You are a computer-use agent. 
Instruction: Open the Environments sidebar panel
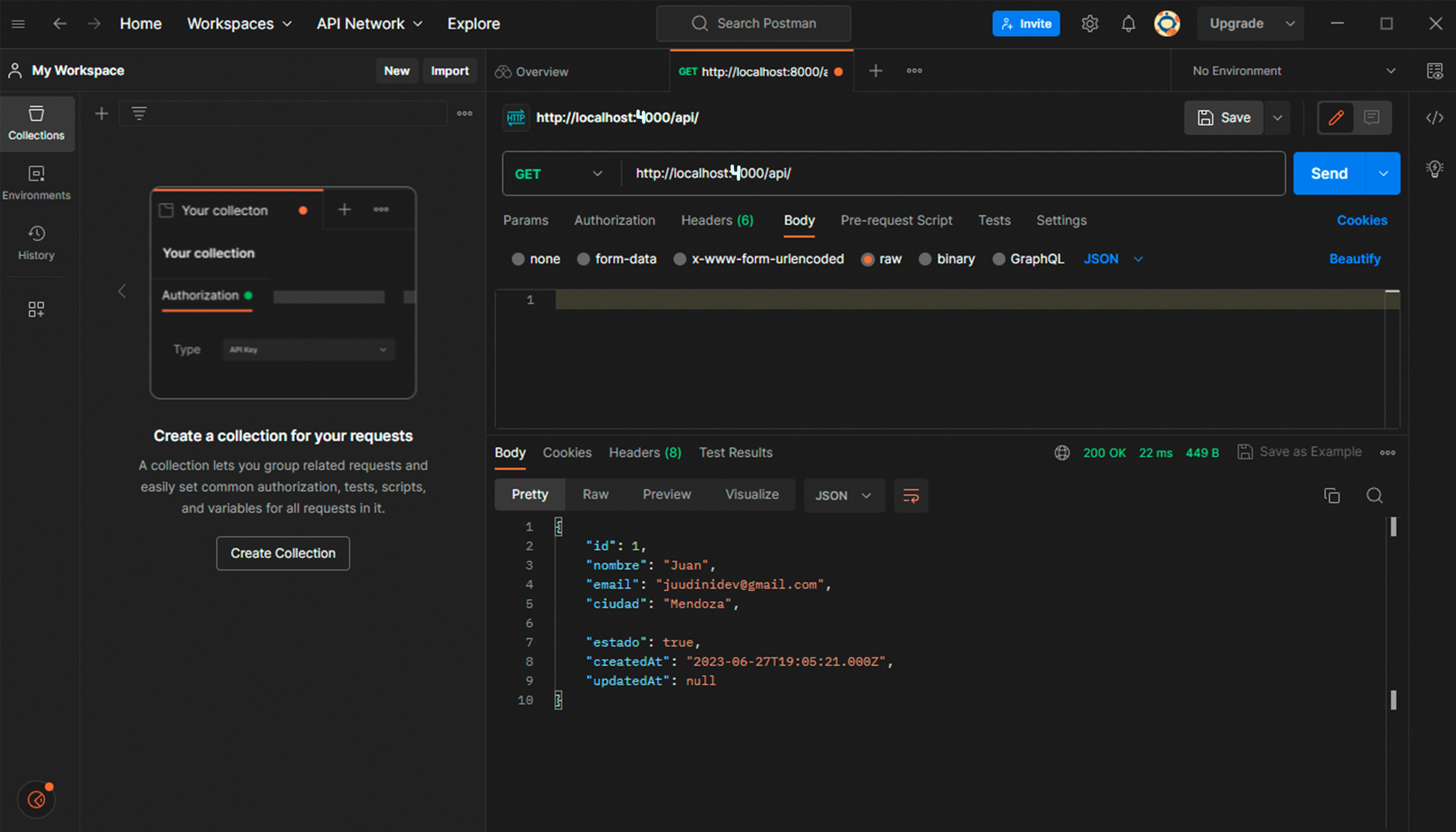(x=36, y=182)
